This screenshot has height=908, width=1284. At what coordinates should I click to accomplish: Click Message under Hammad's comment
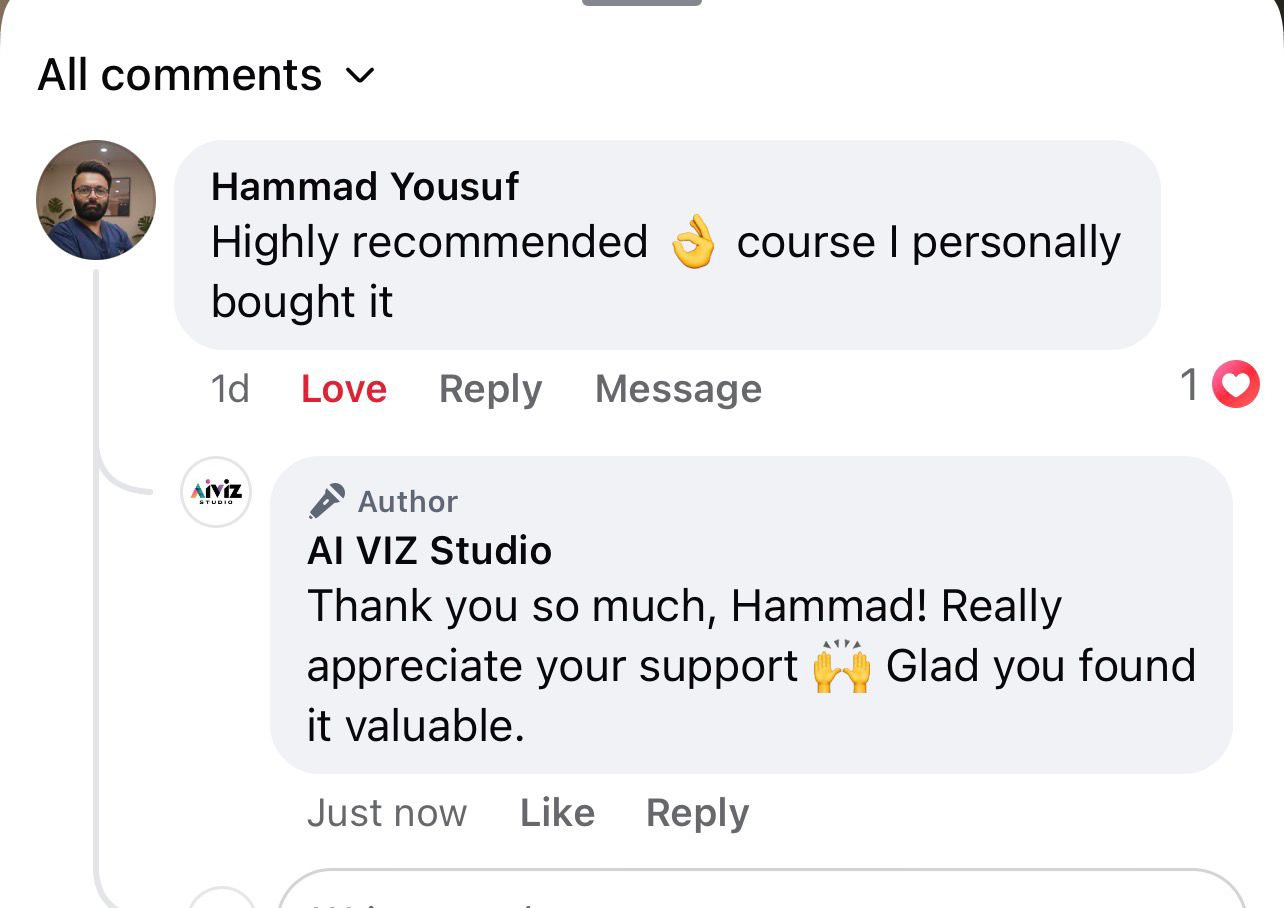click(678, 389)
